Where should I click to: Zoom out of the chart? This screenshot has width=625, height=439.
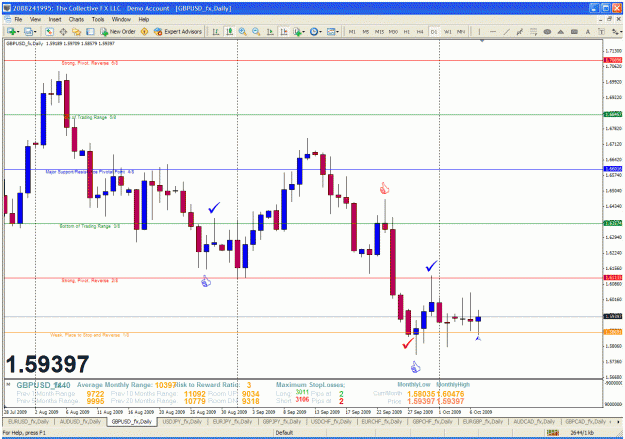tap(256, 31)
